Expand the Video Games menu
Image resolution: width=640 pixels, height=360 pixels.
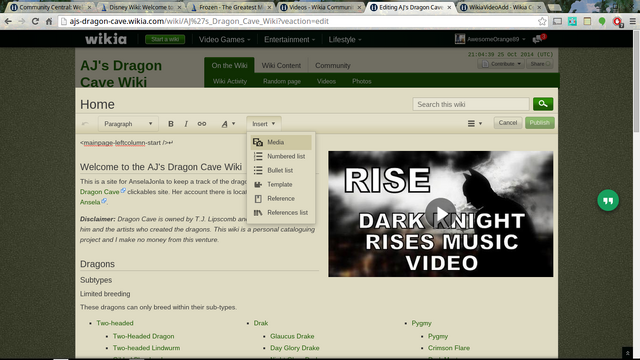click(224, 40)
